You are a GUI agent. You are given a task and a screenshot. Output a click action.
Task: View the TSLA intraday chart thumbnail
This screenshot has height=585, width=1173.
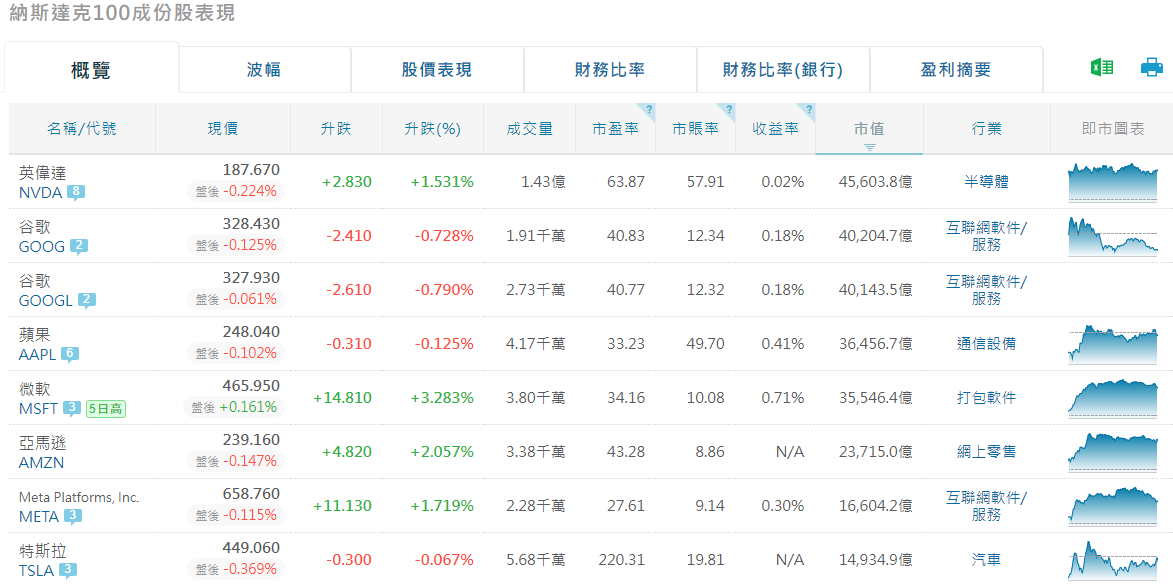[1112, 560]
